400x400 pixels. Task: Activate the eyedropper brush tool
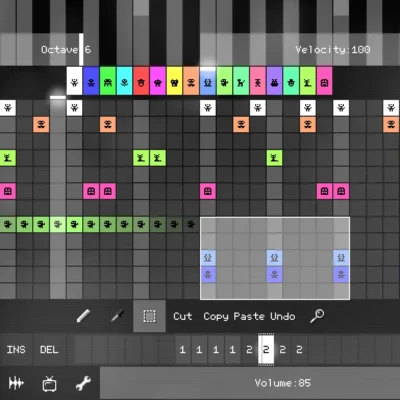(117, 316)
